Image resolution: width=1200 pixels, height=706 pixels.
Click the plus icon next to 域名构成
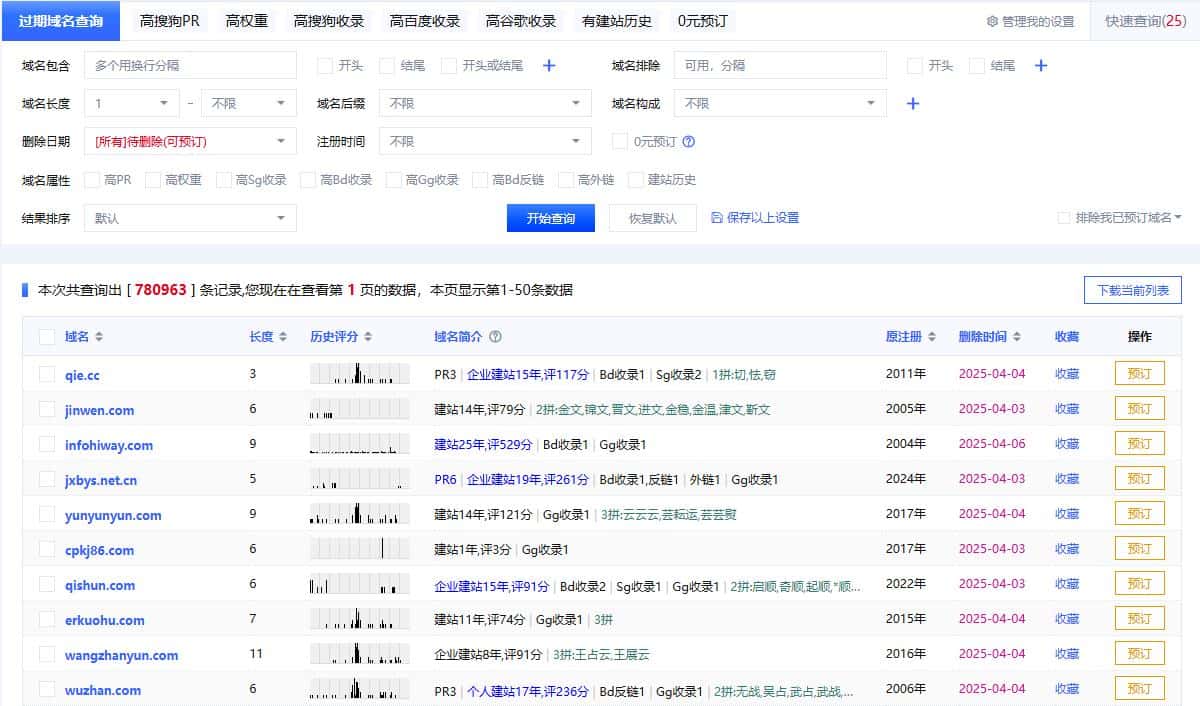pos(912,102)
